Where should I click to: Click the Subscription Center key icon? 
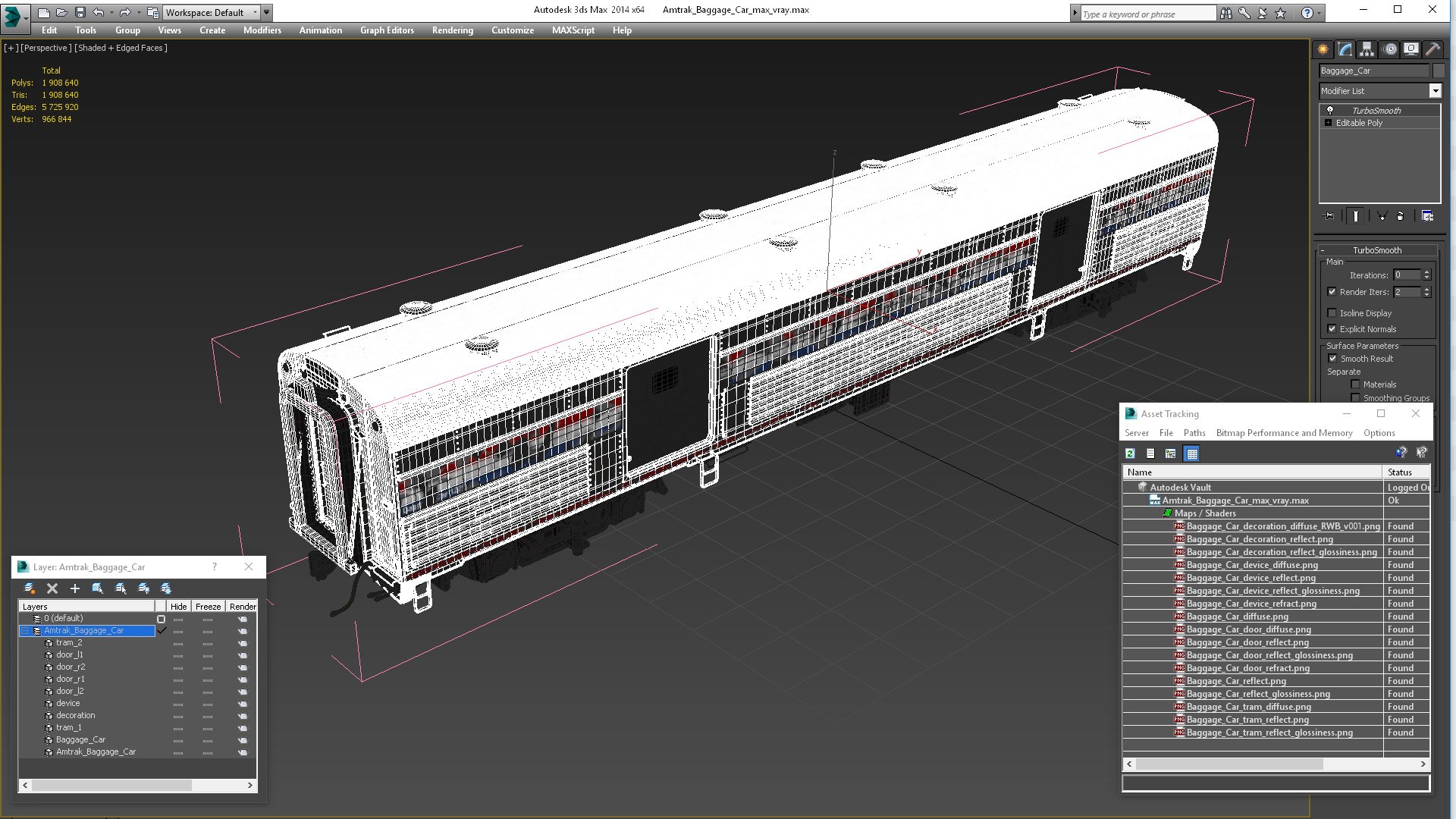click(x=1244, y=13)
